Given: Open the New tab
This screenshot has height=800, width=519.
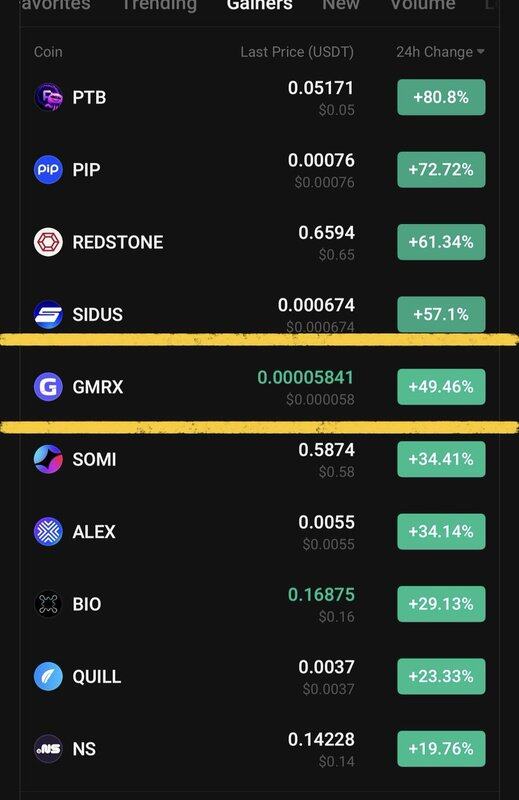Looking at the screenshot, I should click(341, 5).
